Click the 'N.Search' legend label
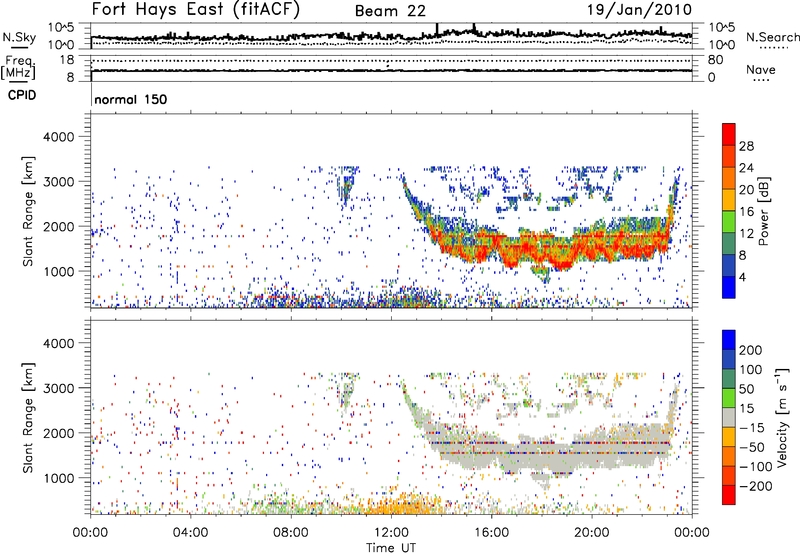 coord(773,37)
